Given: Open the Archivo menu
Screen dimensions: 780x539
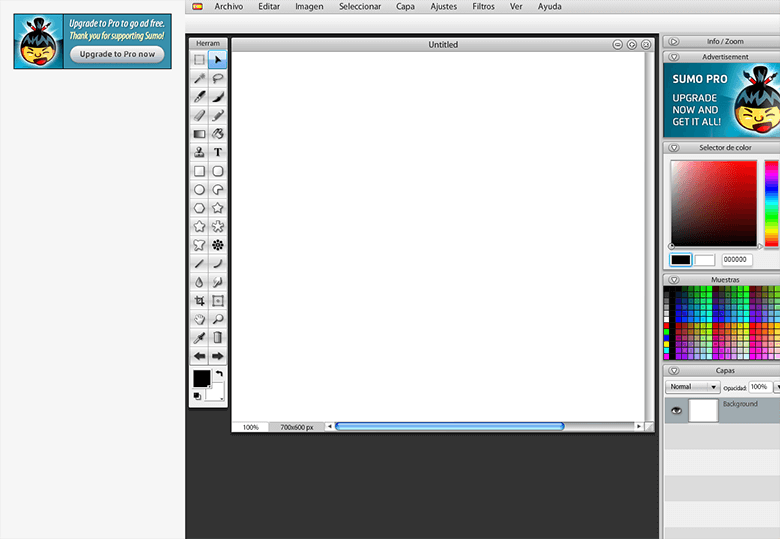Looking at the screenshot, I should [228, 6].
